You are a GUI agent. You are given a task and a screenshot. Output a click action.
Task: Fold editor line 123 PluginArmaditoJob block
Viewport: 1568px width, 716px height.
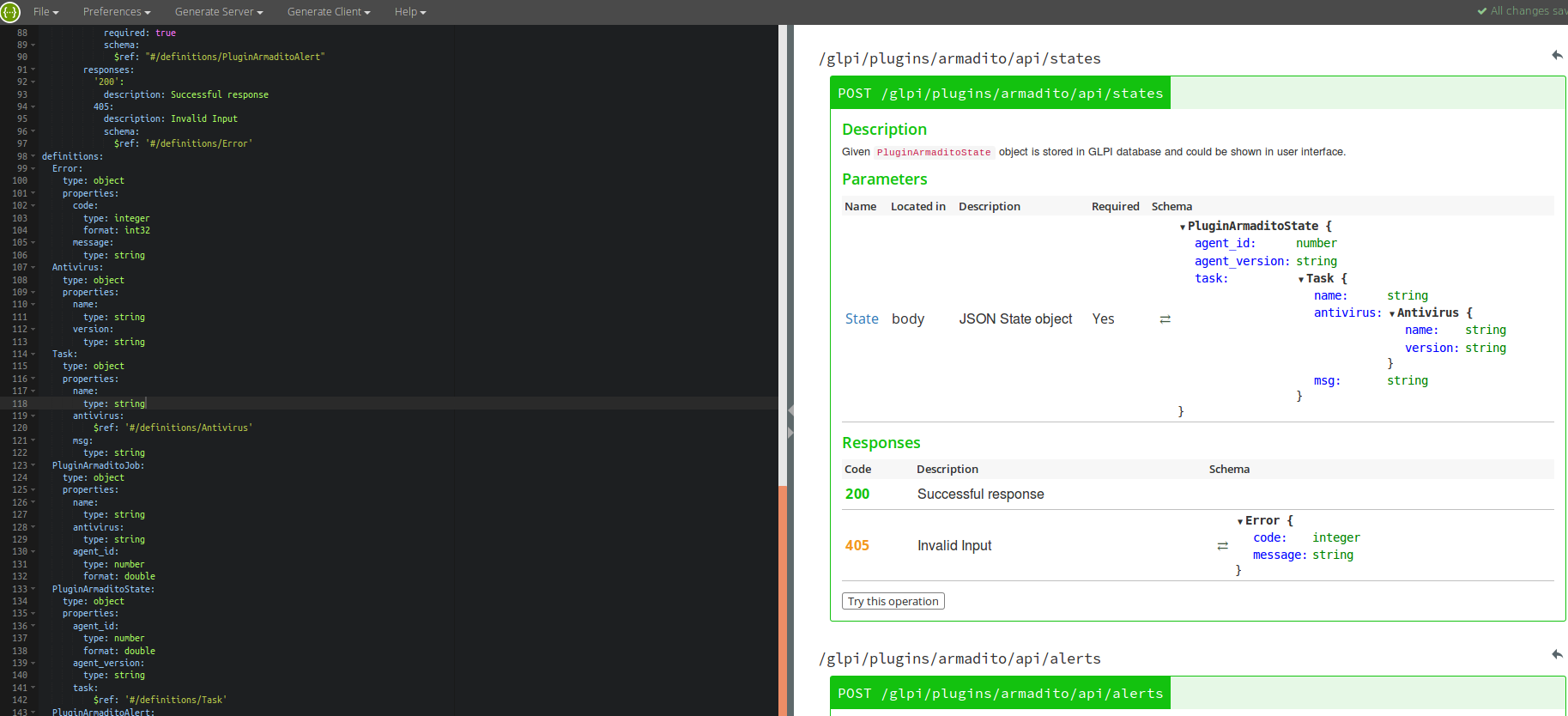33,465
